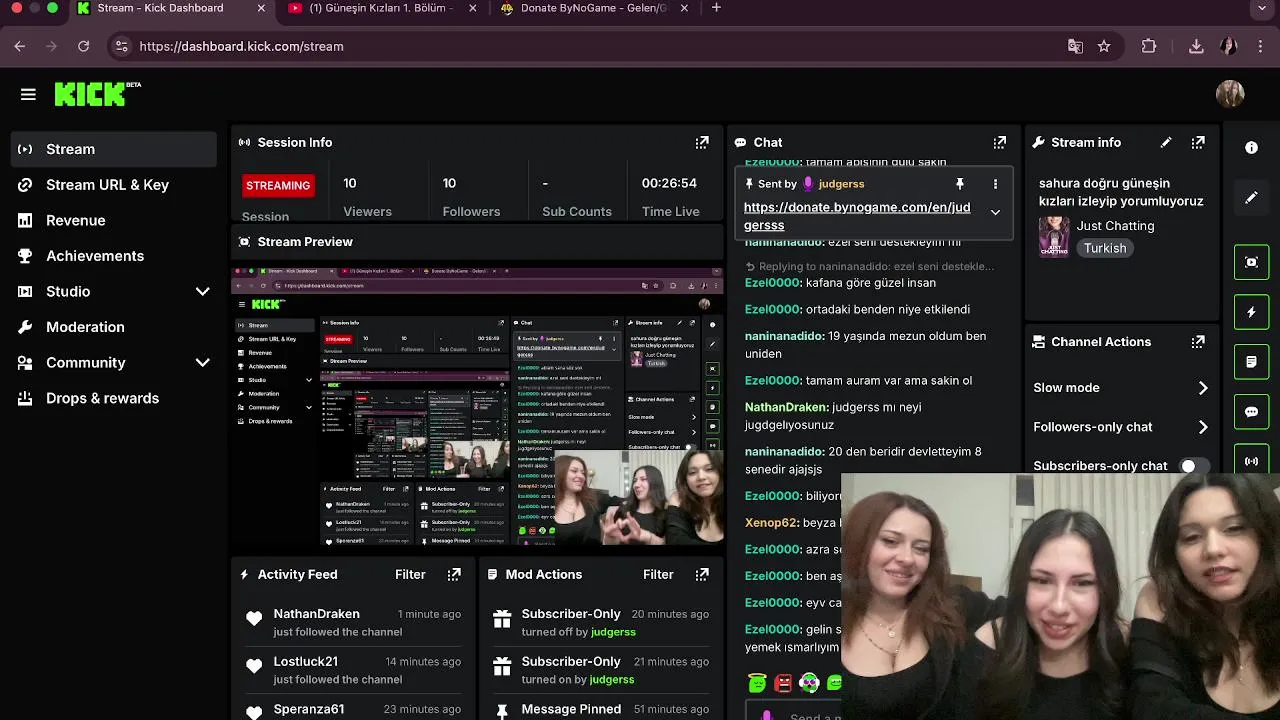
Task: Click the green emote below chat
Action: [757, 683]
